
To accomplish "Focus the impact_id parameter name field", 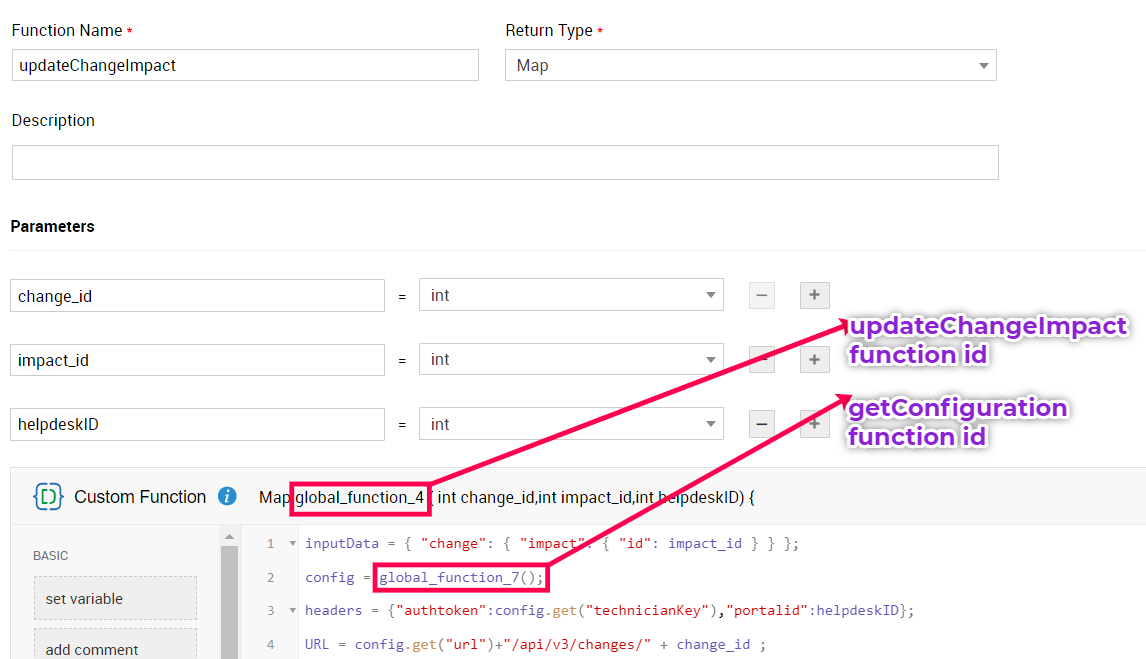I will [197, 360].
